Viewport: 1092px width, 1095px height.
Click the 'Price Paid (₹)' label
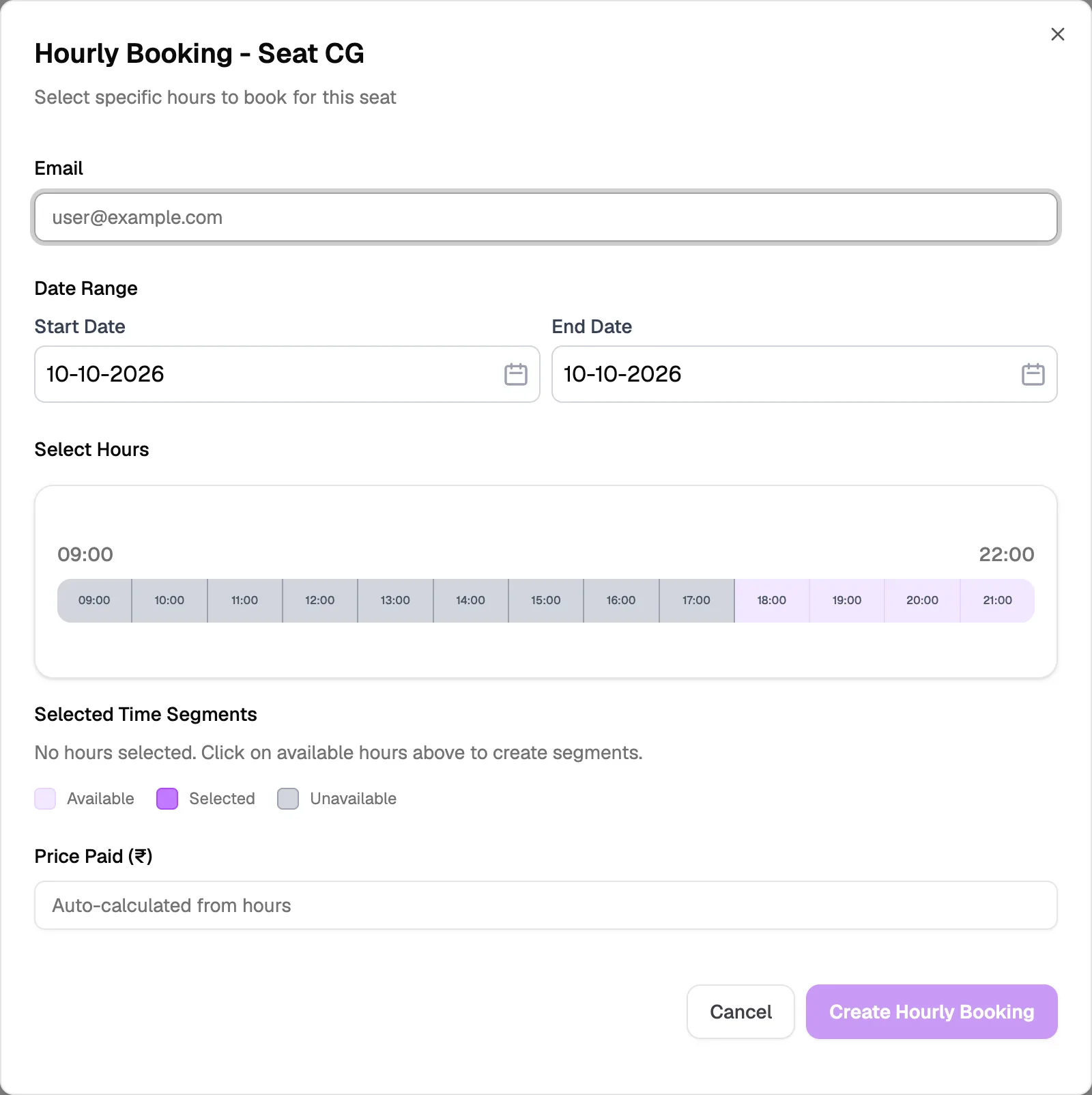coord(94,856)
